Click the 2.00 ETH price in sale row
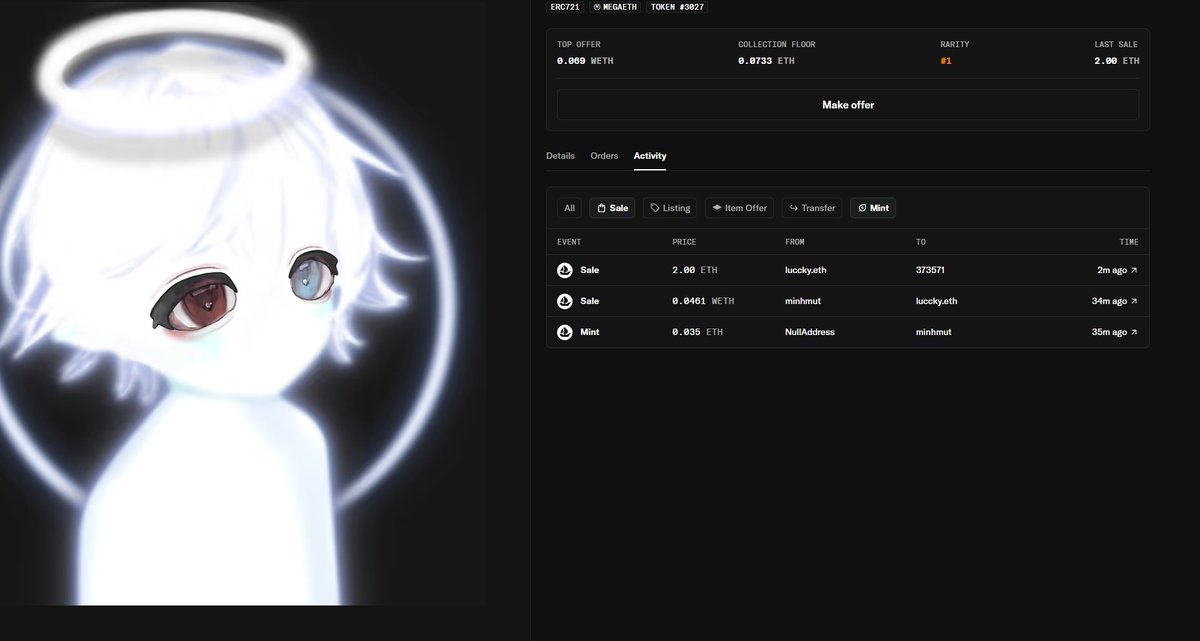This screenshot has height=641, width=1200. 694,270
